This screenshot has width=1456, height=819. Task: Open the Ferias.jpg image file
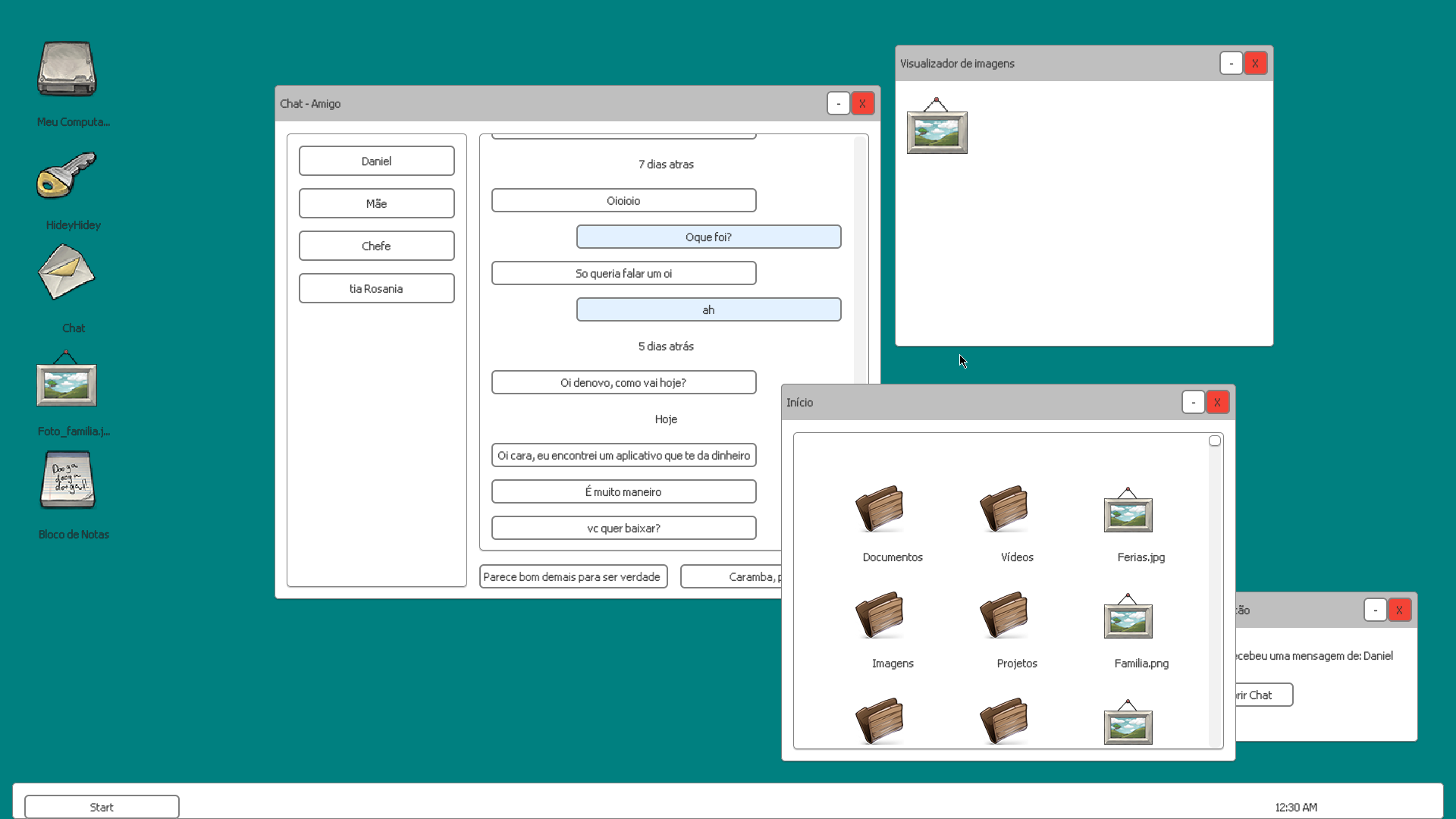[1128, 511]
